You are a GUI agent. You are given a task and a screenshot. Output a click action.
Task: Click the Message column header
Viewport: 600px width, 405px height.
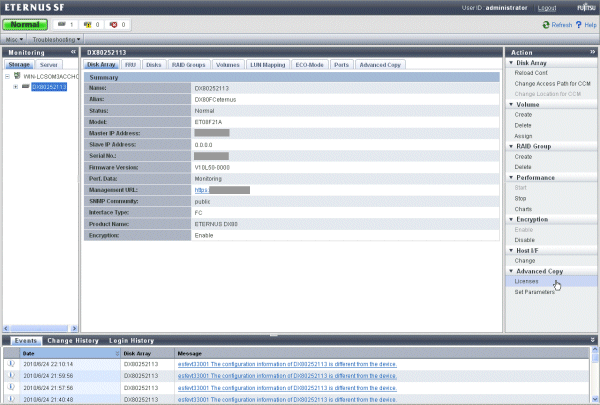pos(382,353)
